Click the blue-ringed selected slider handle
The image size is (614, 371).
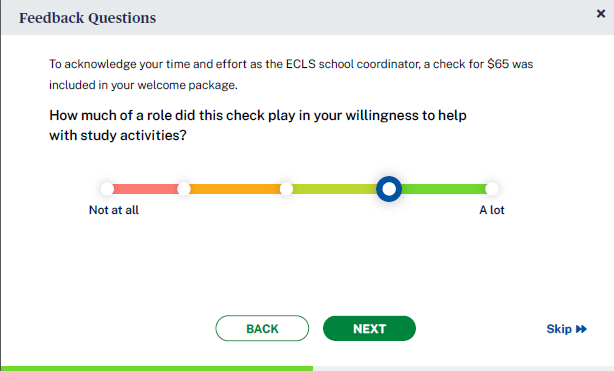pos(389,189)
